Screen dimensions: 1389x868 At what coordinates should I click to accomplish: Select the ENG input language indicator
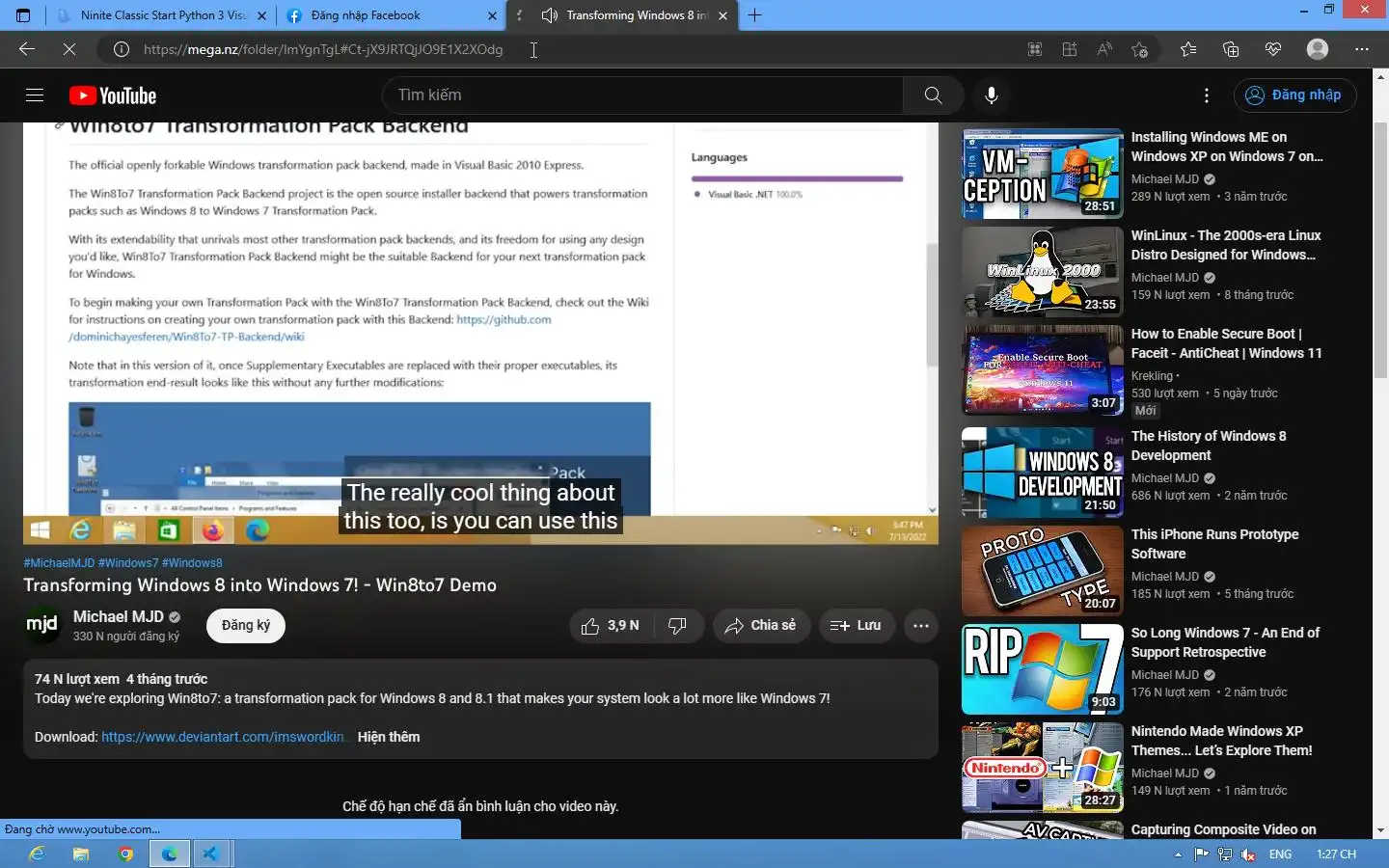tap(1280, 854)
